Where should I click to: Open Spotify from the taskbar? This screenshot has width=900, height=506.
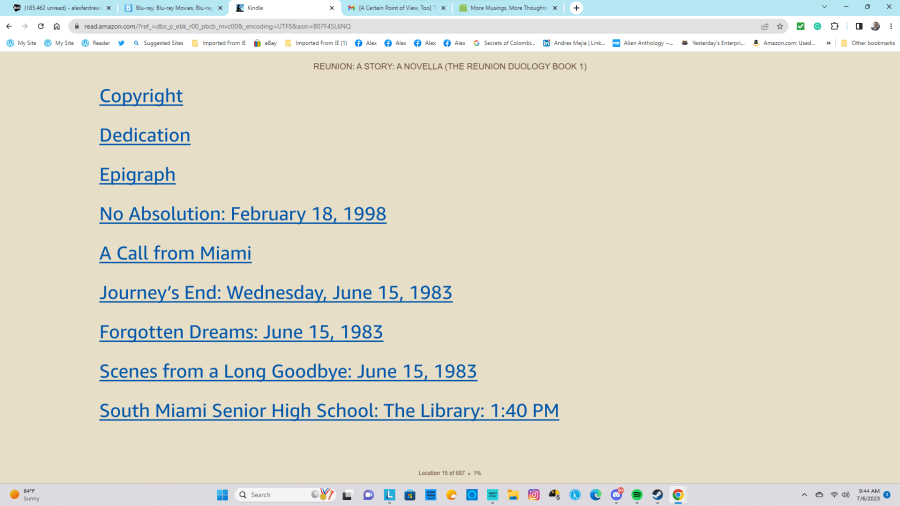click(x=637, y=495)
